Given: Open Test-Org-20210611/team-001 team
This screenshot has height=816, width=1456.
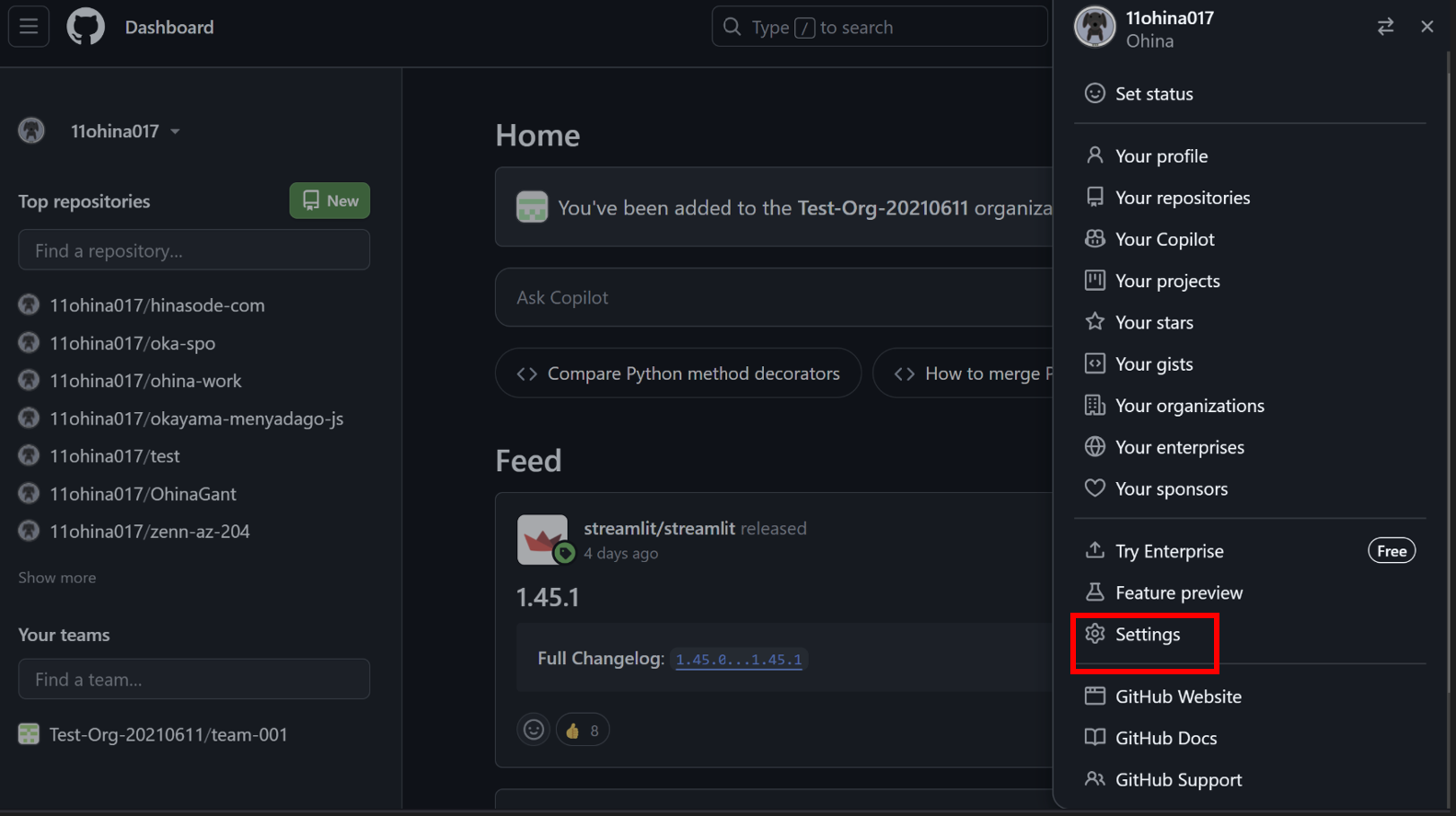Looking at the screenshot, I should coord(168,734).
